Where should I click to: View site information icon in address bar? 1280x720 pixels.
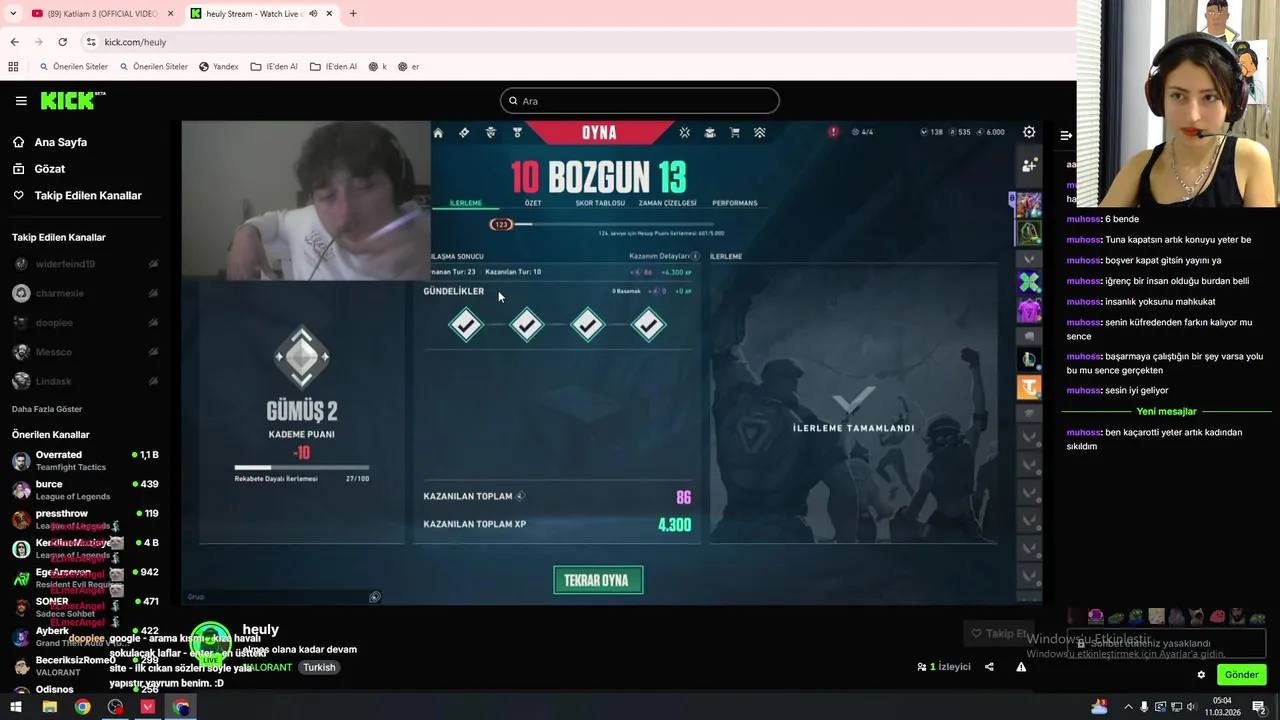pyautogui.click(x=91, y=42)
